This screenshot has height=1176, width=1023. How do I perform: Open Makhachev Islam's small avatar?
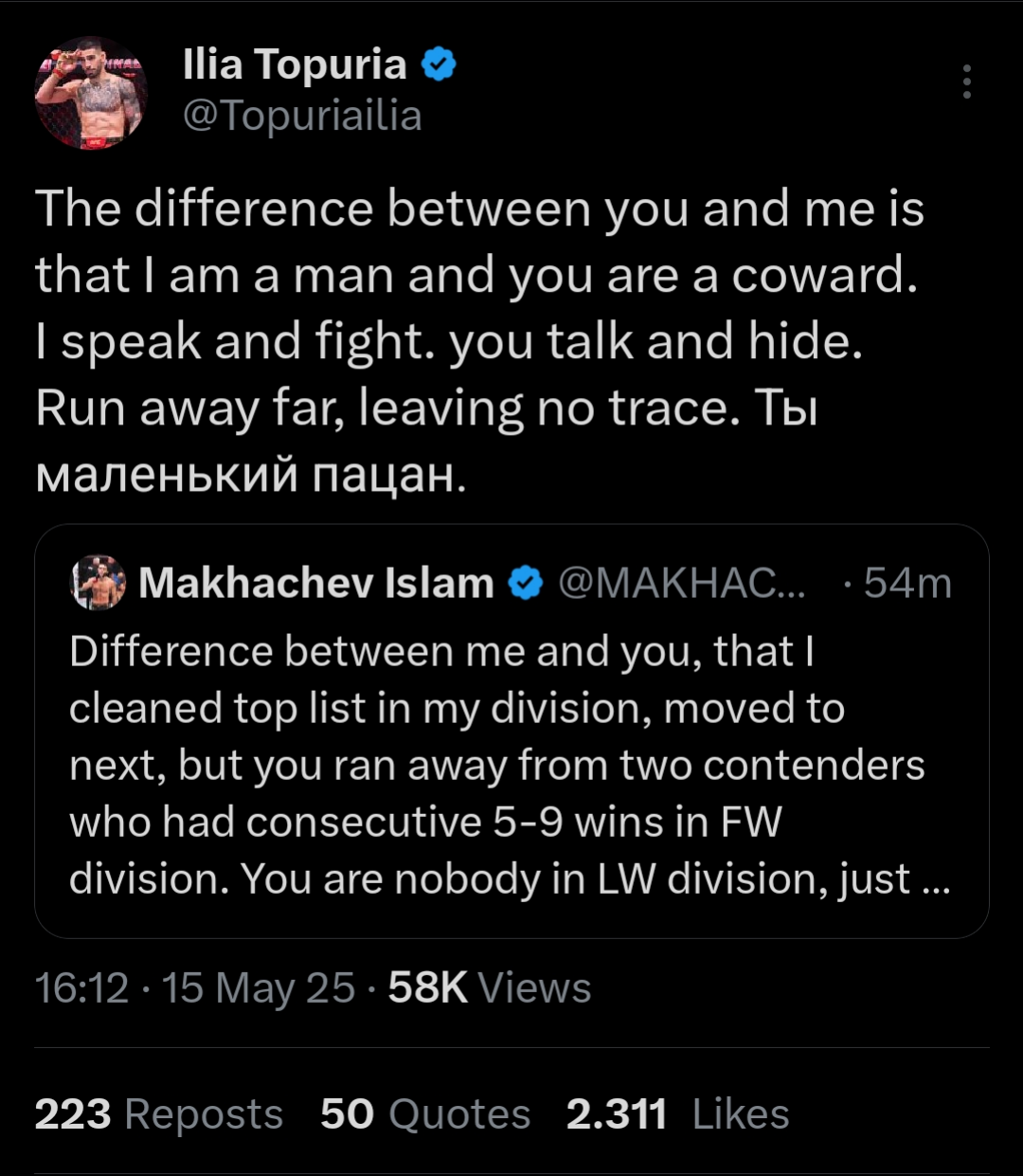pyautogui.click(x=98, y=583)
